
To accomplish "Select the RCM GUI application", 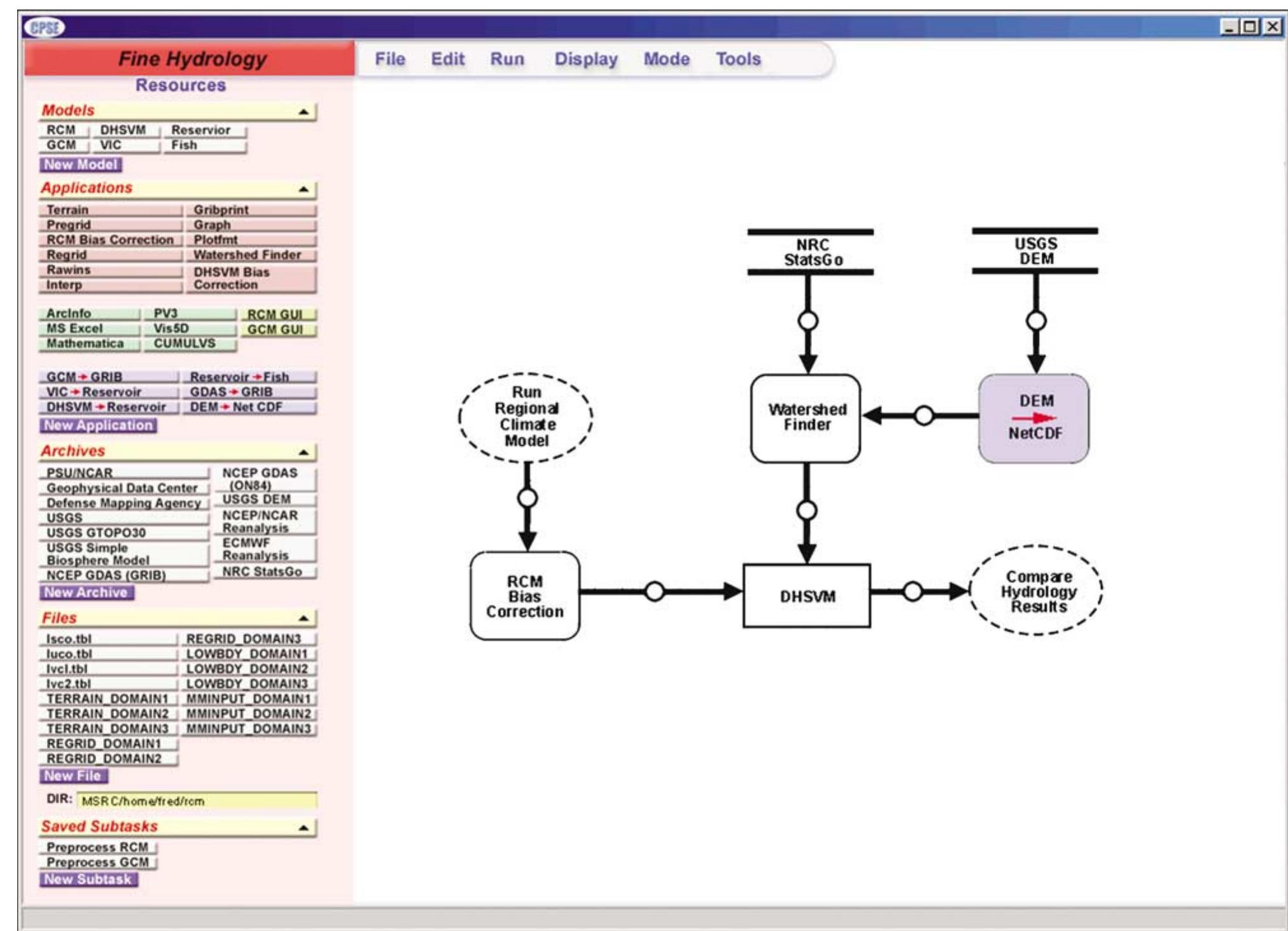I will tap(278, 315).
